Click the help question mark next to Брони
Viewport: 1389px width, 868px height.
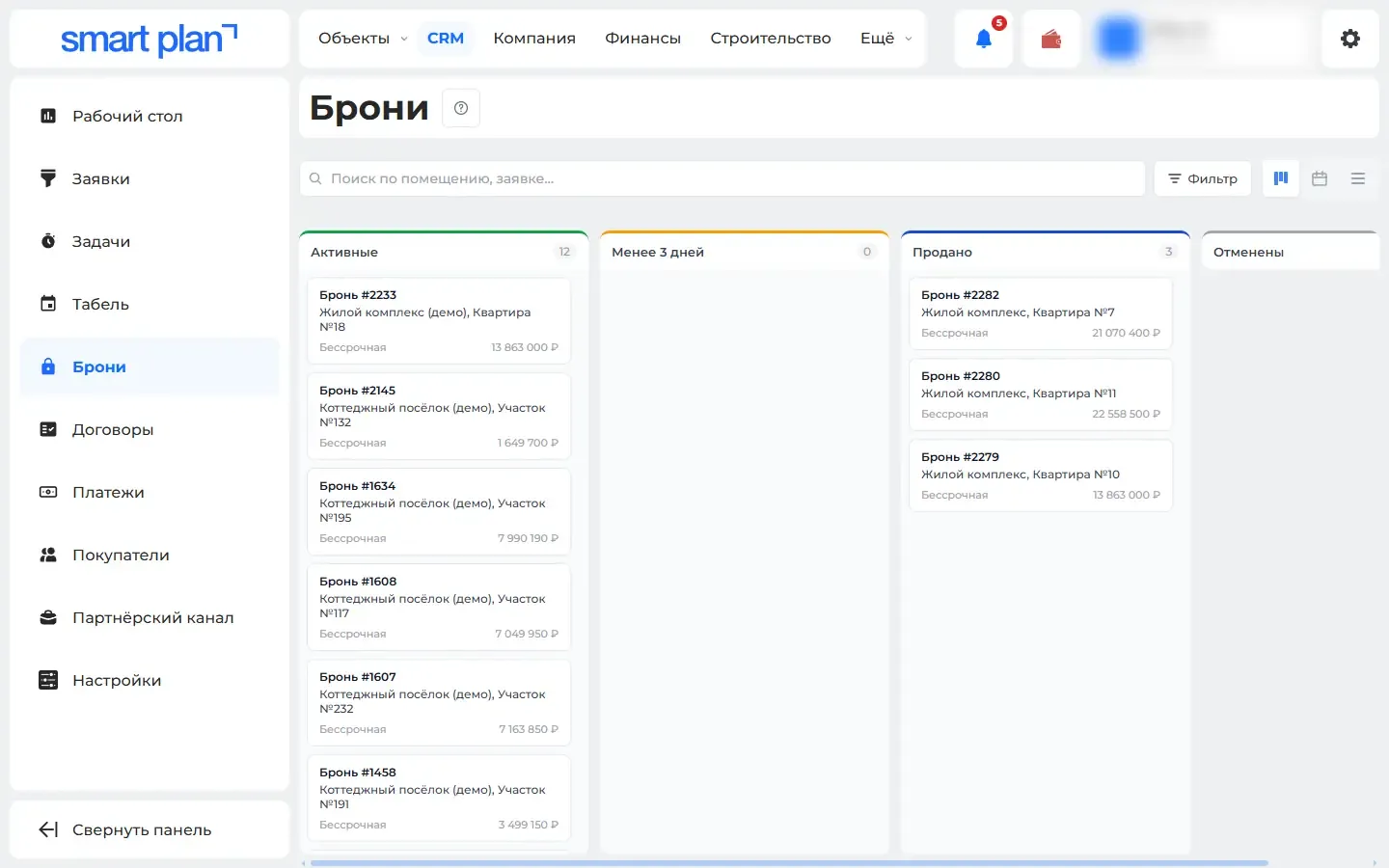click(x=461, y=108)
